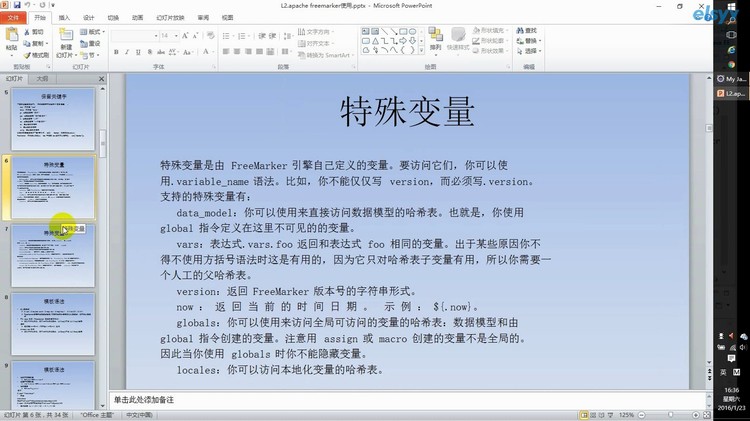Undo the last action

pyautogui.click(x=28, y=5)
